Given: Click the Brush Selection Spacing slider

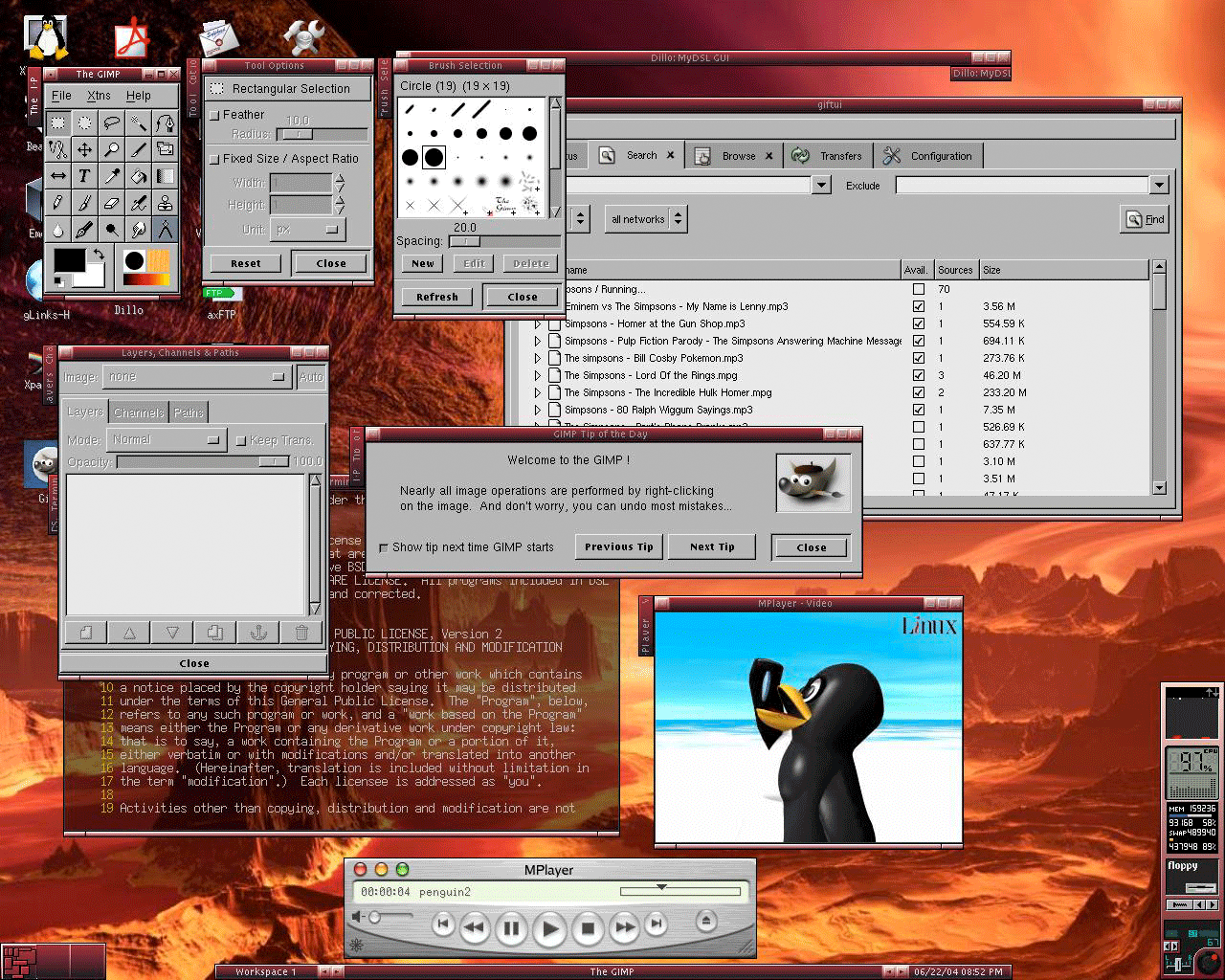Looking at the screenshot, I should tap(503, 242).
